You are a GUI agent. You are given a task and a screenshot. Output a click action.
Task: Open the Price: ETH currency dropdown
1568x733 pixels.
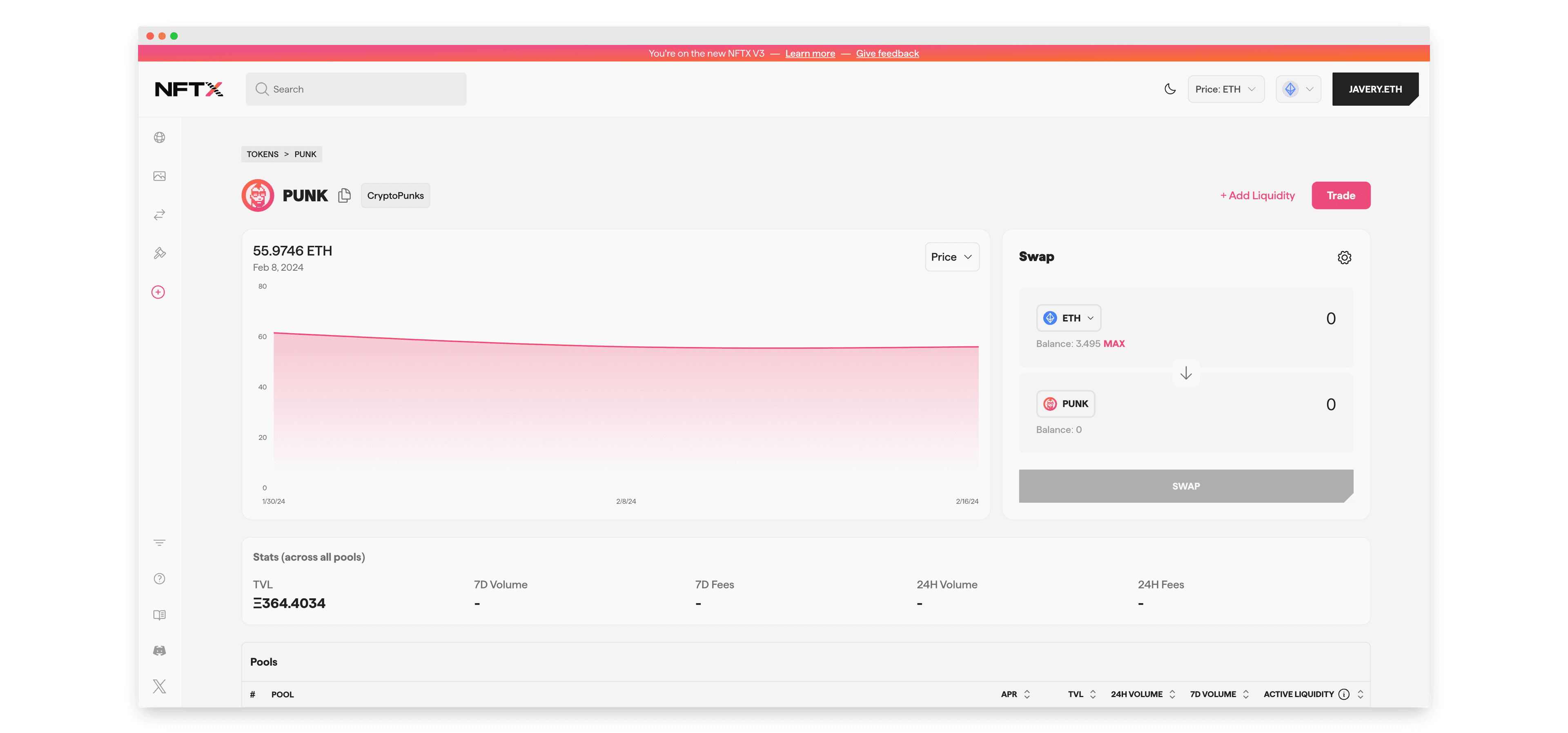click(1225, 89)
